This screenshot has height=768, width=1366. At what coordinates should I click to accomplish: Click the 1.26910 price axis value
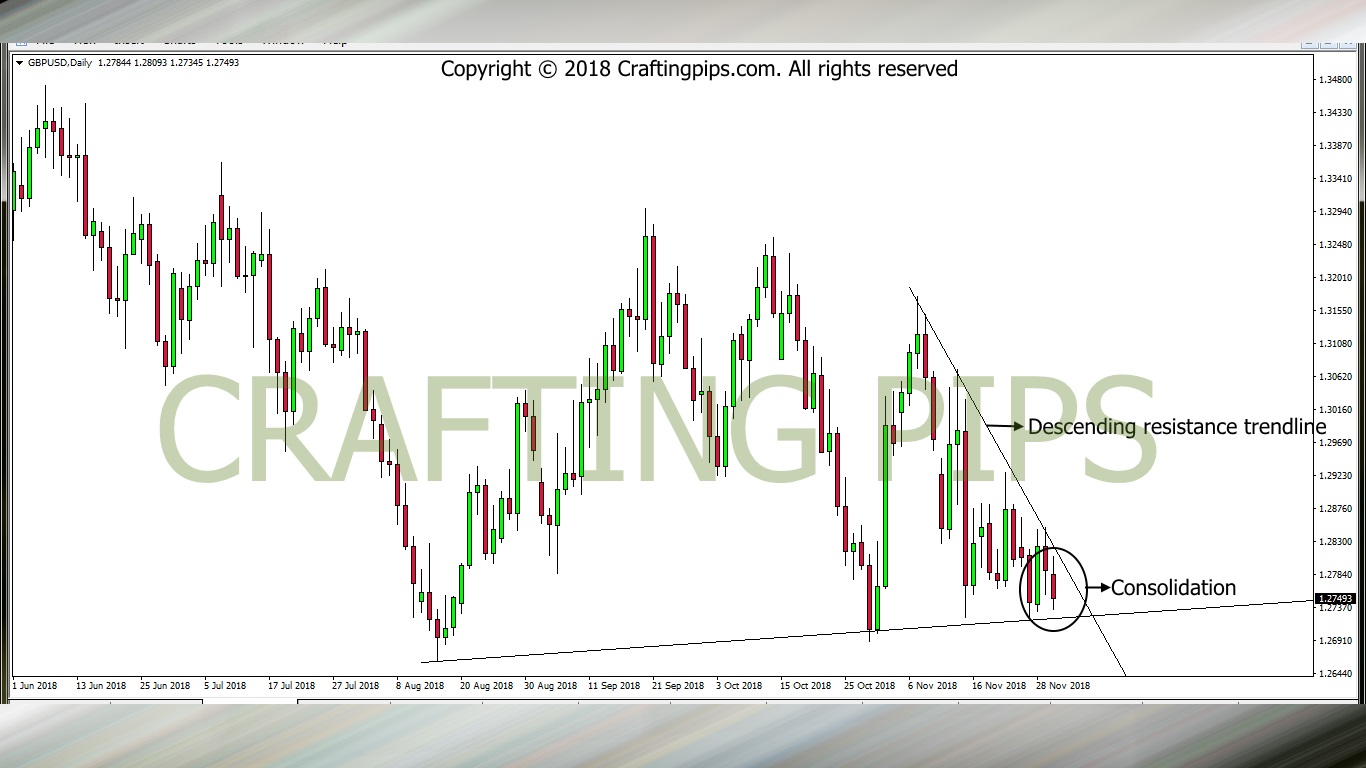tap(1336, 640)
